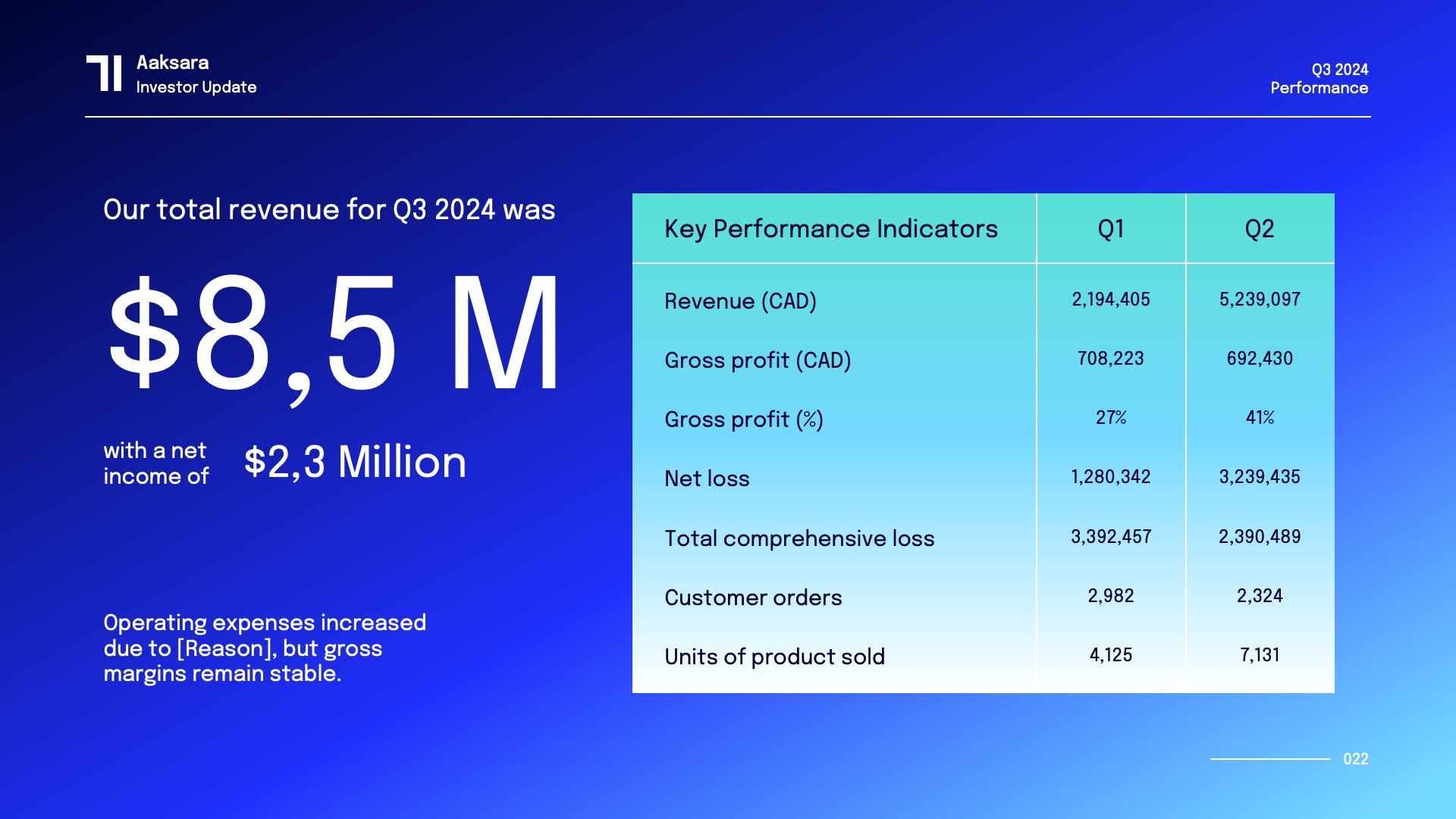Select the Aaksara company name text
The width and height of the screenshot is (1456, 819).
click(x=172, y=62)
